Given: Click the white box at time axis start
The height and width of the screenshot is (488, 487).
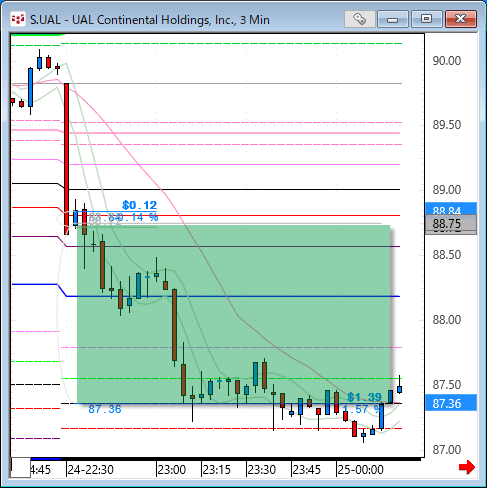Looking at the screenshot, I should pyautogui.click(x=21, y=468).
